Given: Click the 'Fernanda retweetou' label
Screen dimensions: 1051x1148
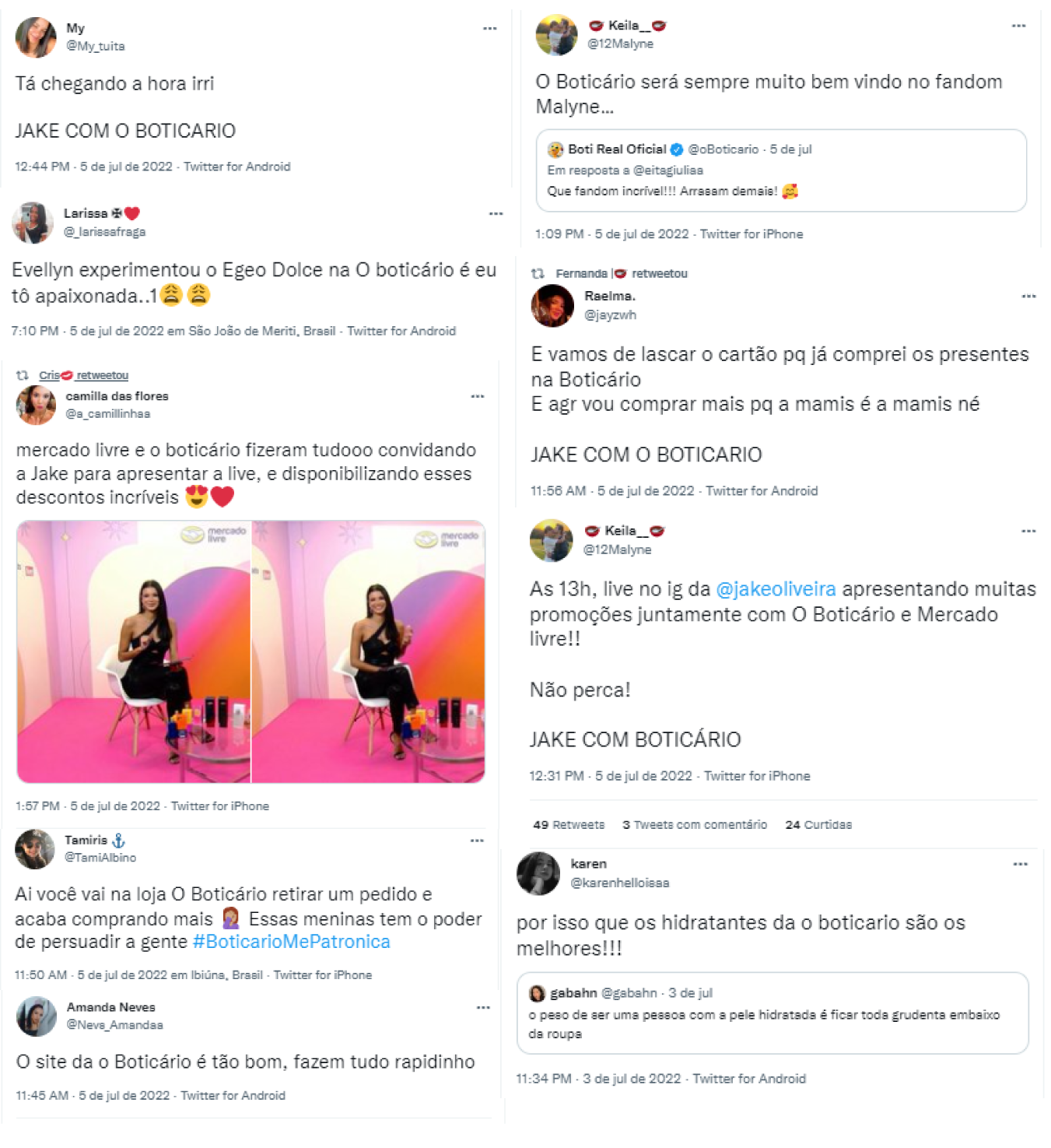Looking at the screenshot, I should (x=621, y=273).
